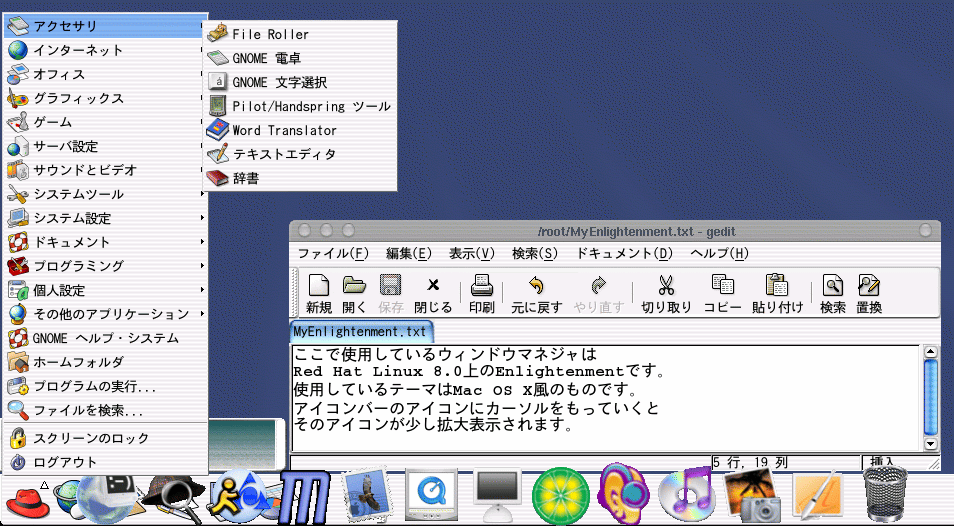Click the gedit vertical scrollbar thumb
Image resolution: width=954 pixels, height=526 pixels.
click(930, 398)
